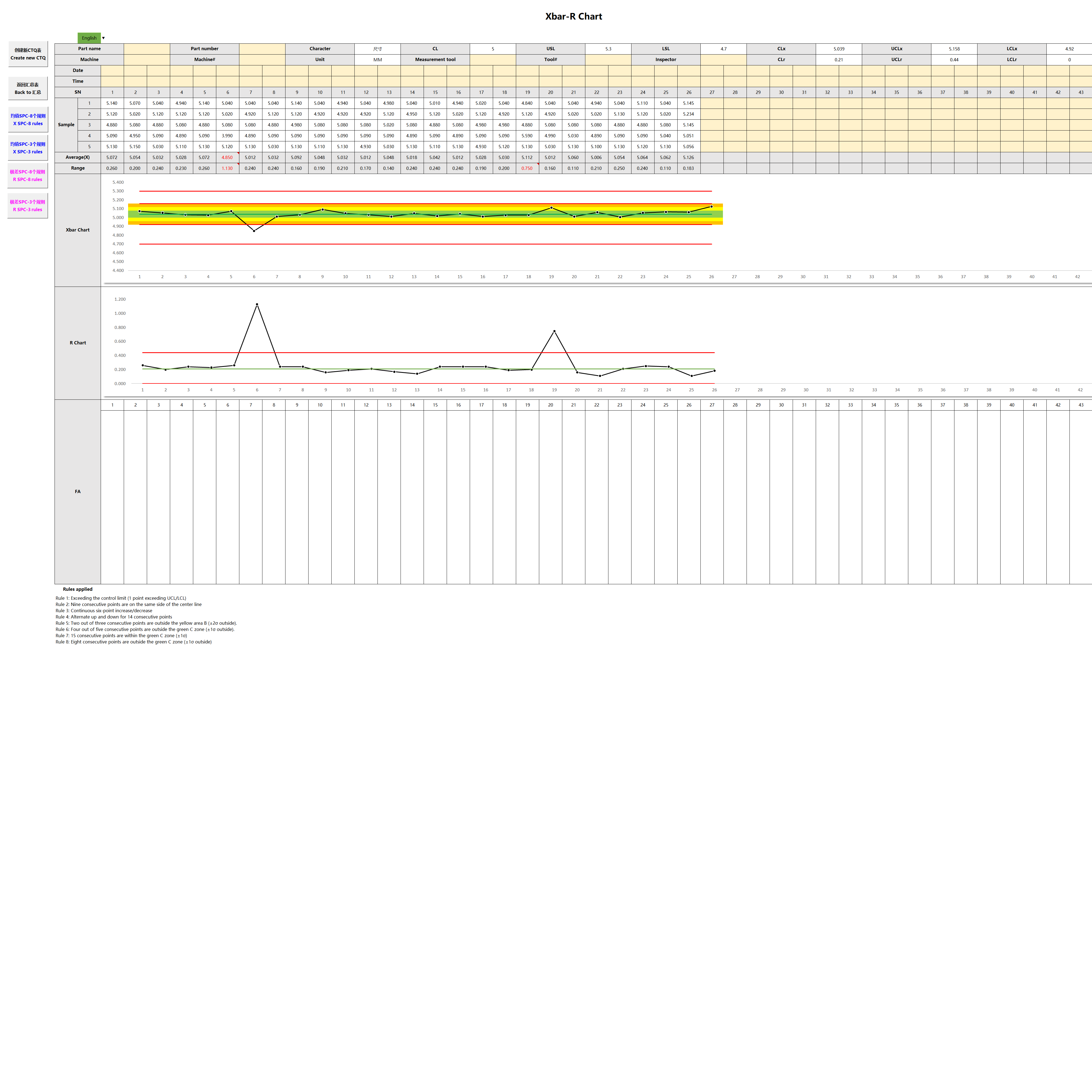Image resolution: width=1092 pixels, height=1092 pixels.
Task: Run R SPC-8 rules check
Action: 28,175
